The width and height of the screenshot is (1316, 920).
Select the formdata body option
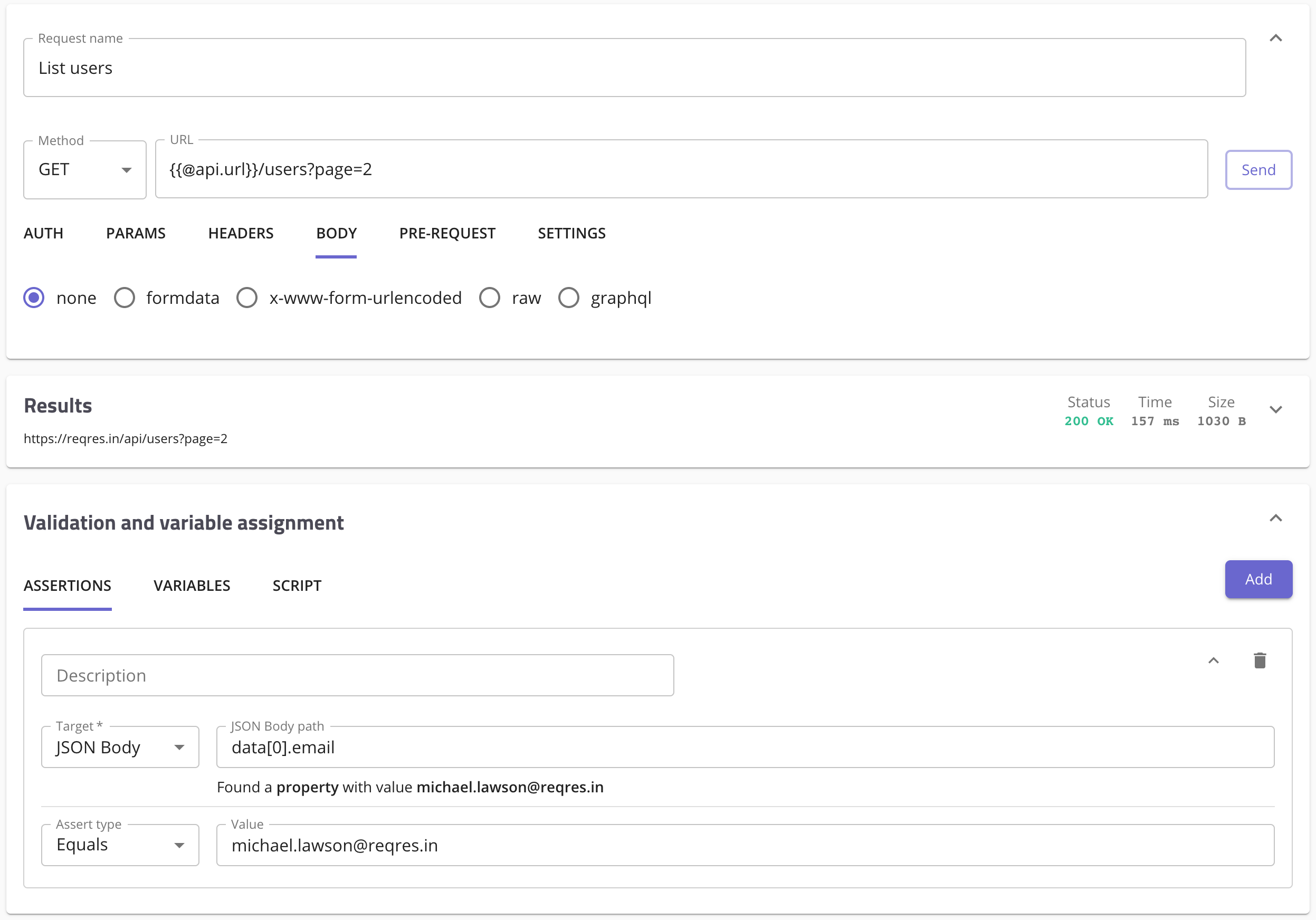coord(125,298)
